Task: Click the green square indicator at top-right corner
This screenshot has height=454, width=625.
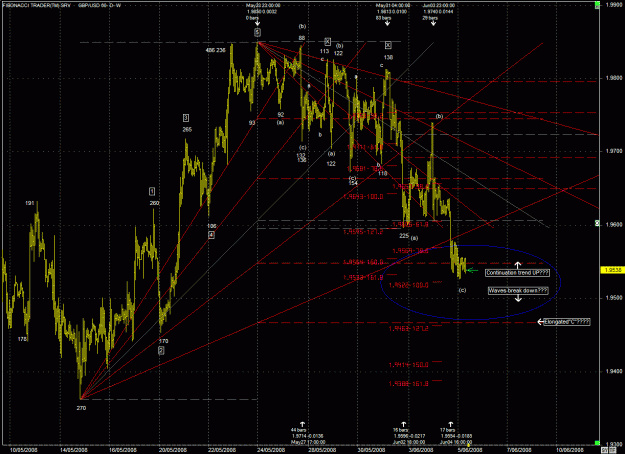Action: pyautogui.click(x=597, y=5)
